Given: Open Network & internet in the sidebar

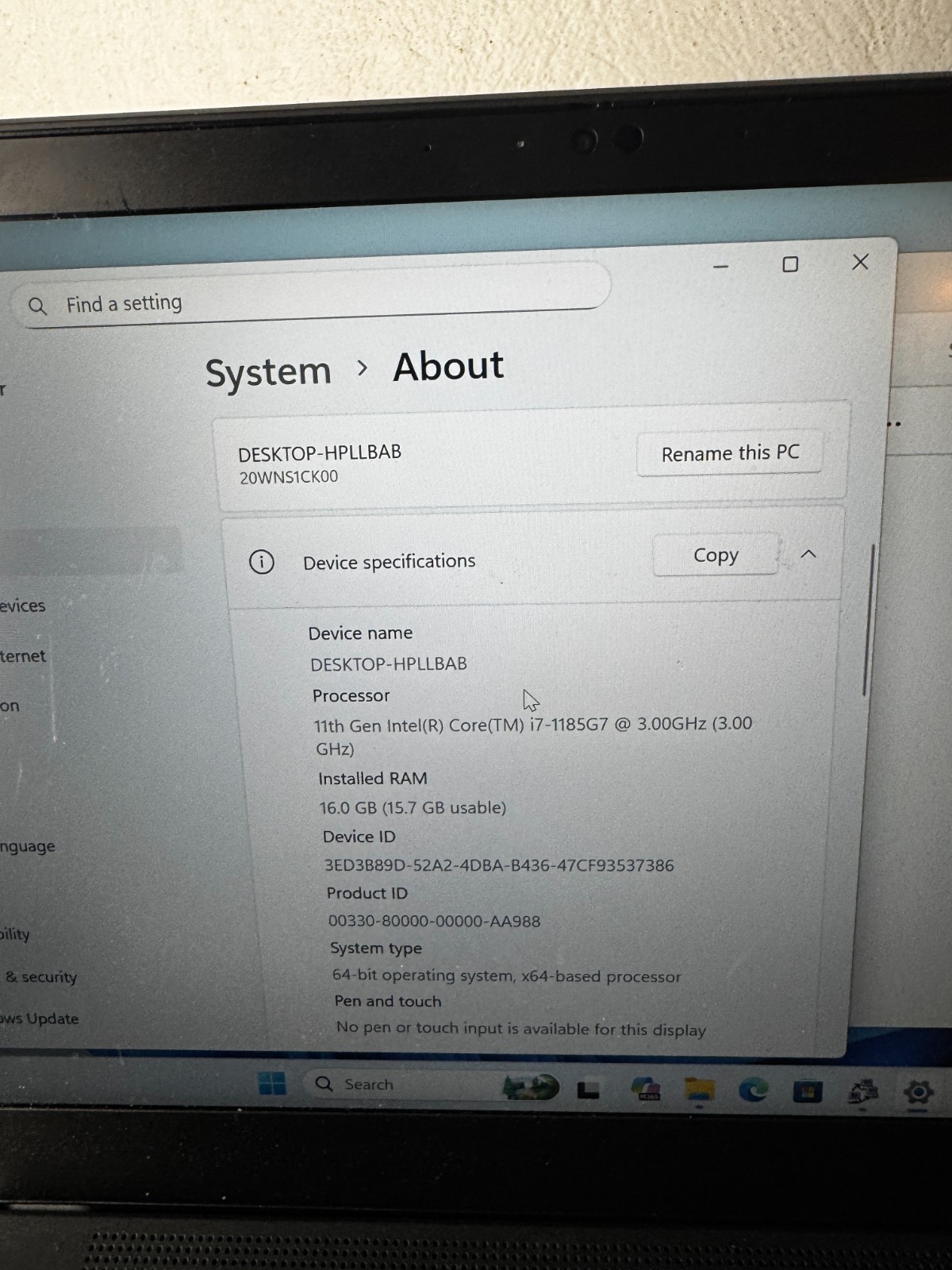Looking at the screenshot, I should (23, 656).
